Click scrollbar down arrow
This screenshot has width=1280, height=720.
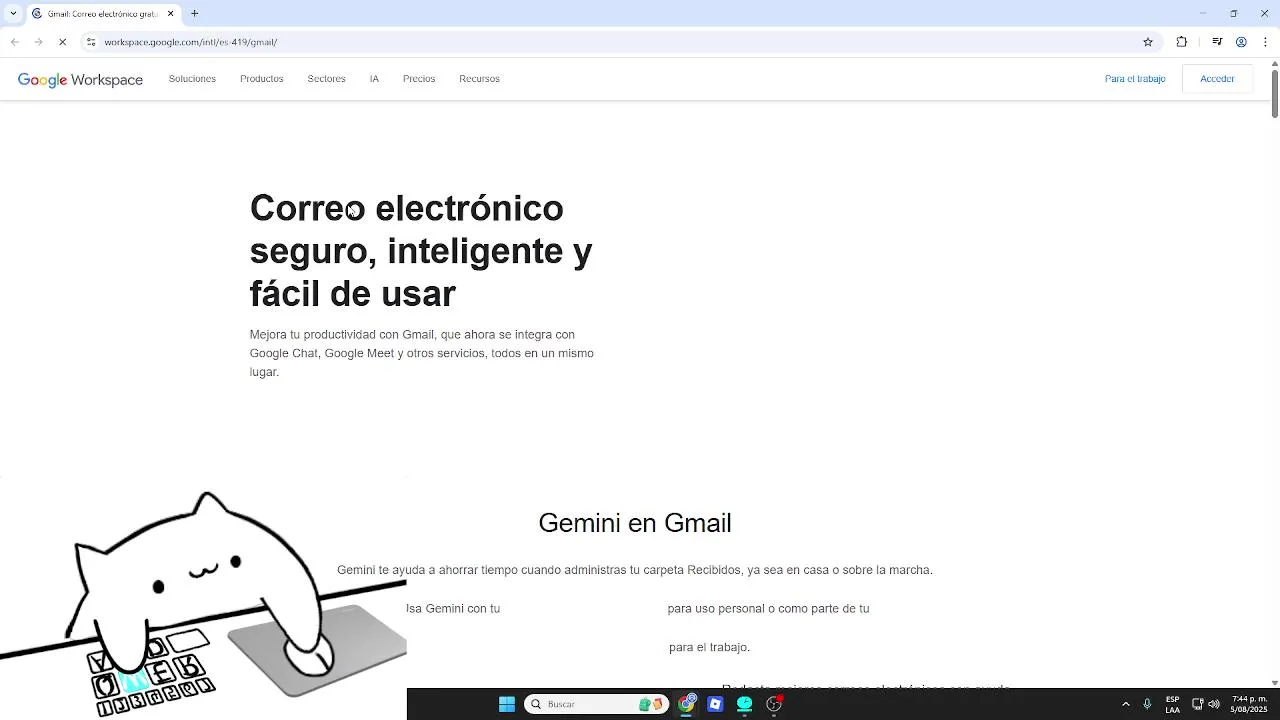[x=1275, y=682]
